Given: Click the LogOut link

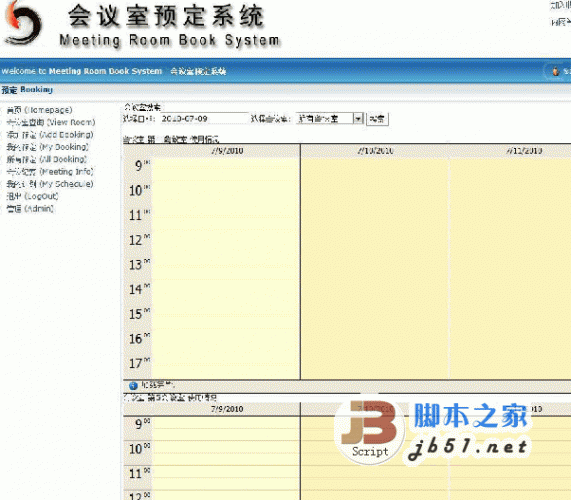Looking at the screenshot, I should (32, 196).
